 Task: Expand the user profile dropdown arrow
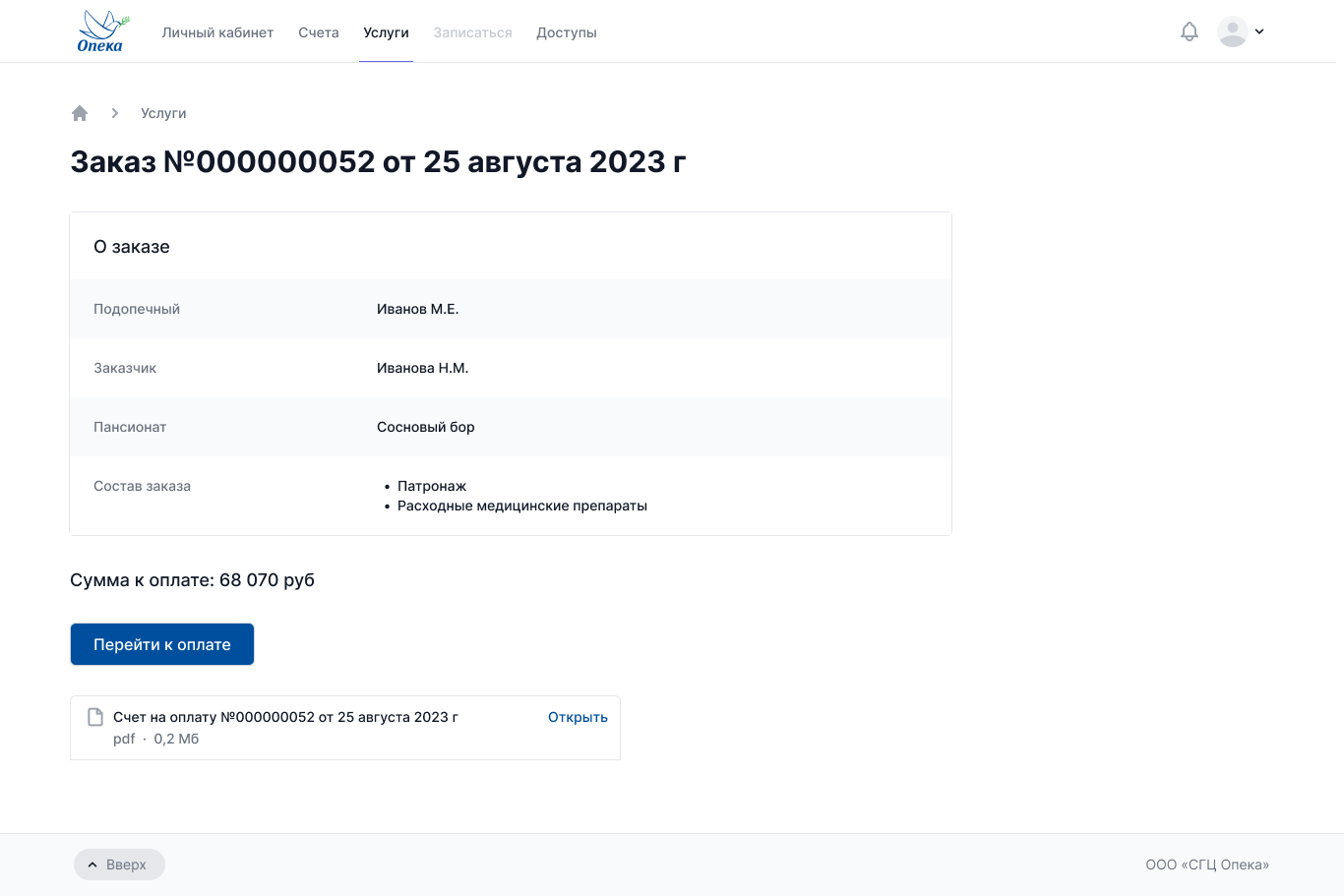1259,31
